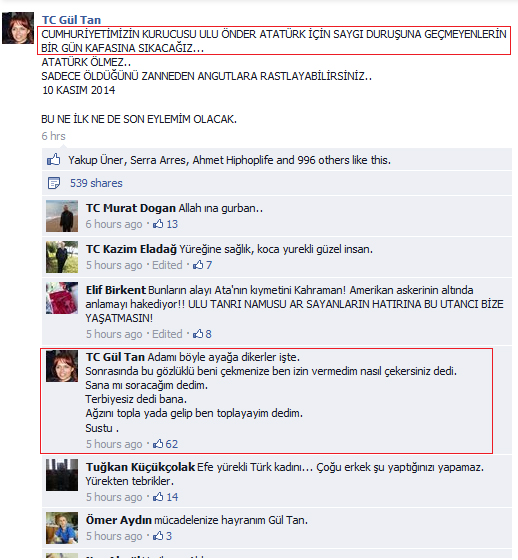The width and height of the screenshot is (518, 560).
Task: Open TC Gül Tan's profile from post header
Action: click(71, 20)
